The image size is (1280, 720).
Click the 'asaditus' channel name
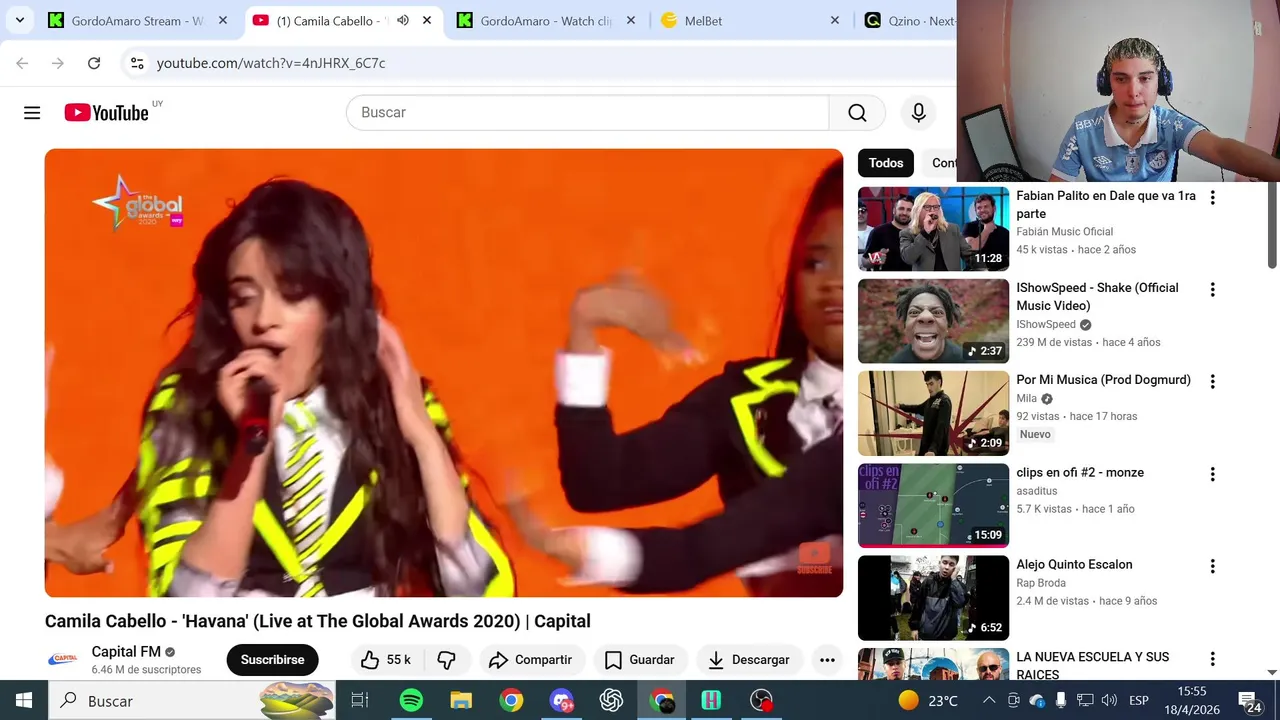[1036, 491]
